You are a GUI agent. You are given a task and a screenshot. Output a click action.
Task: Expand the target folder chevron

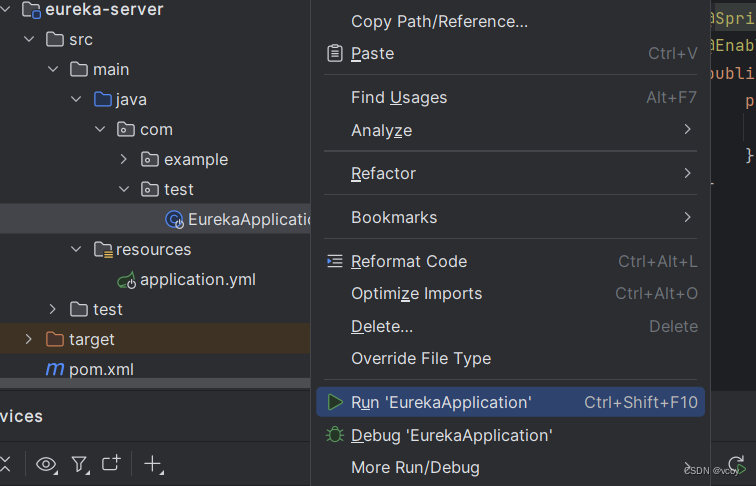click(29, 339)
